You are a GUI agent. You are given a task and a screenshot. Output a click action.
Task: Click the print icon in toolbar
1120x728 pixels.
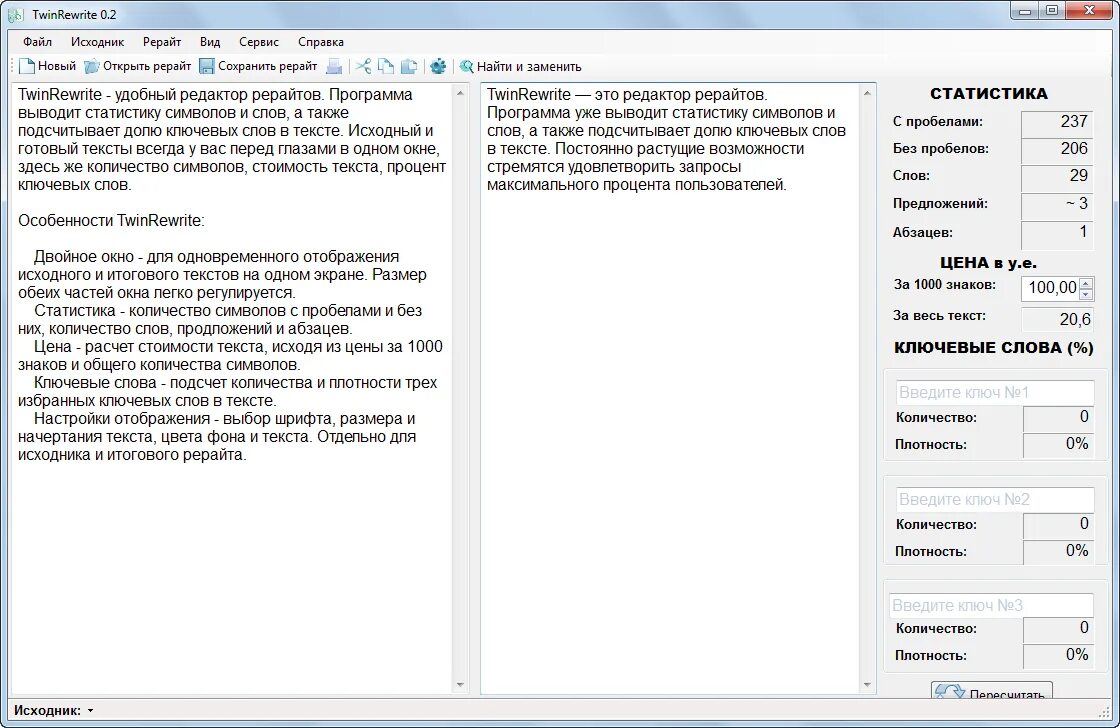coord(334,66)
